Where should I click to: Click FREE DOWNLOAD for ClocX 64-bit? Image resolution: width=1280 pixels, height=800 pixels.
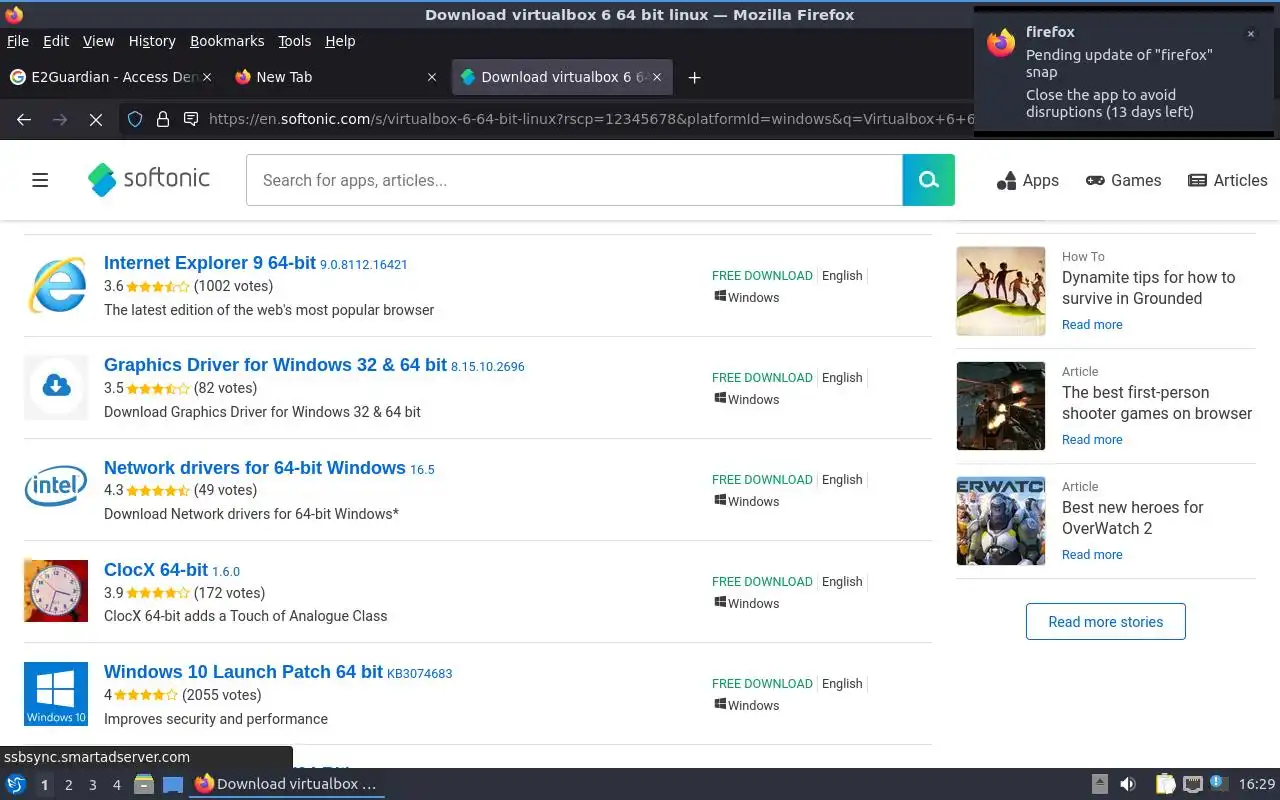pos(762,582)
